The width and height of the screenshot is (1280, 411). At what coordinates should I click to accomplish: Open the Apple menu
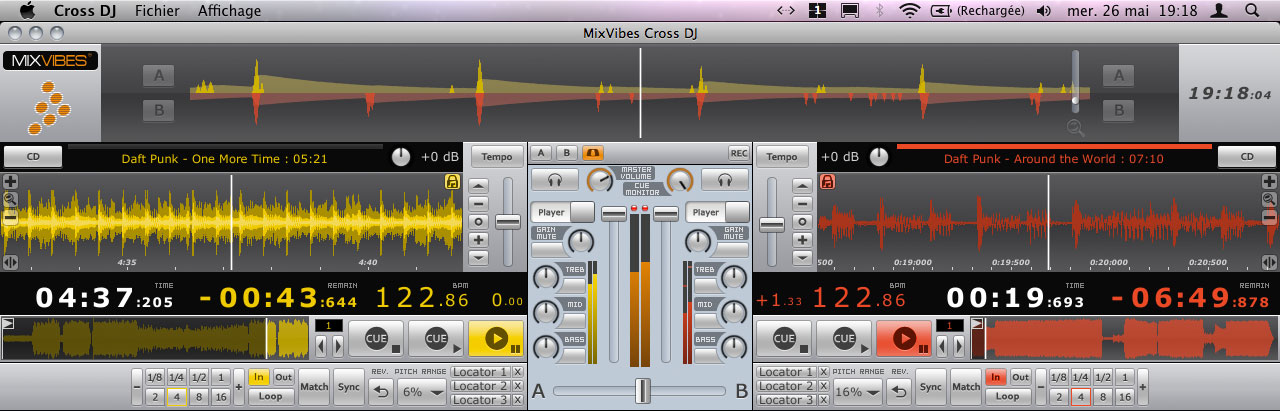(x=27, y=11)
